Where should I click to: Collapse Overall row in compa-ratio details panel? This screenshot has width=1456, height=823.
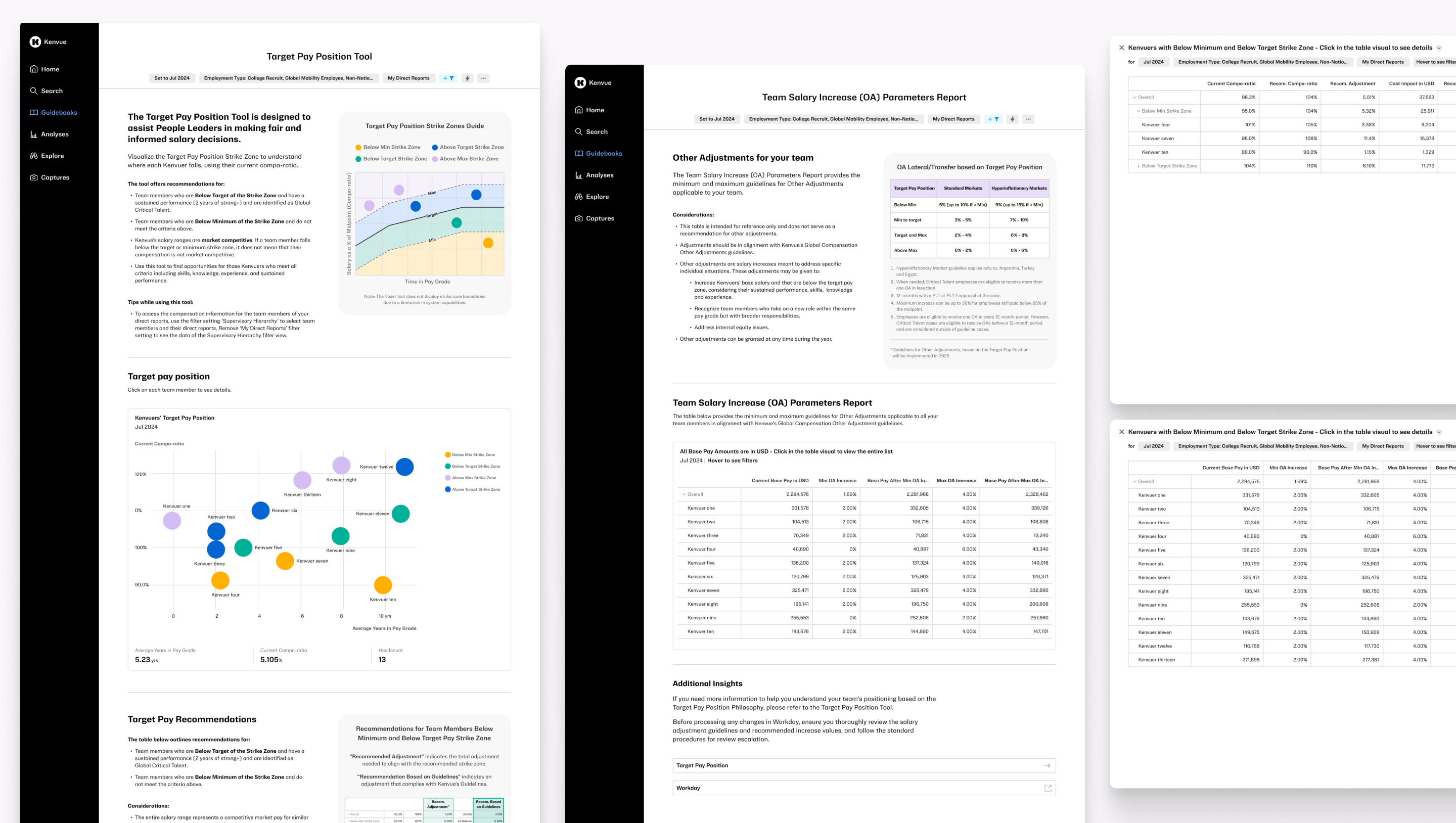coord(1134,97)
